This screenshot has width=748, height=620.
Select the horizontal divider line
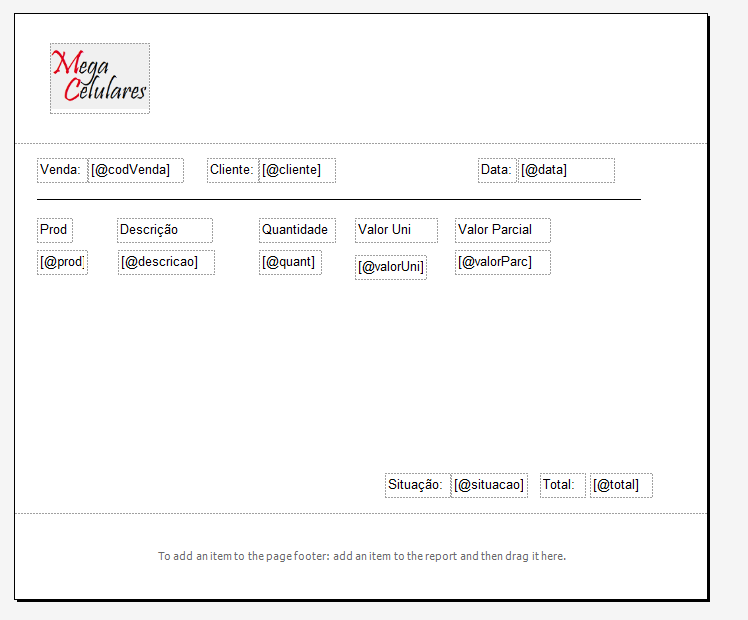click(x=339, y=199)
